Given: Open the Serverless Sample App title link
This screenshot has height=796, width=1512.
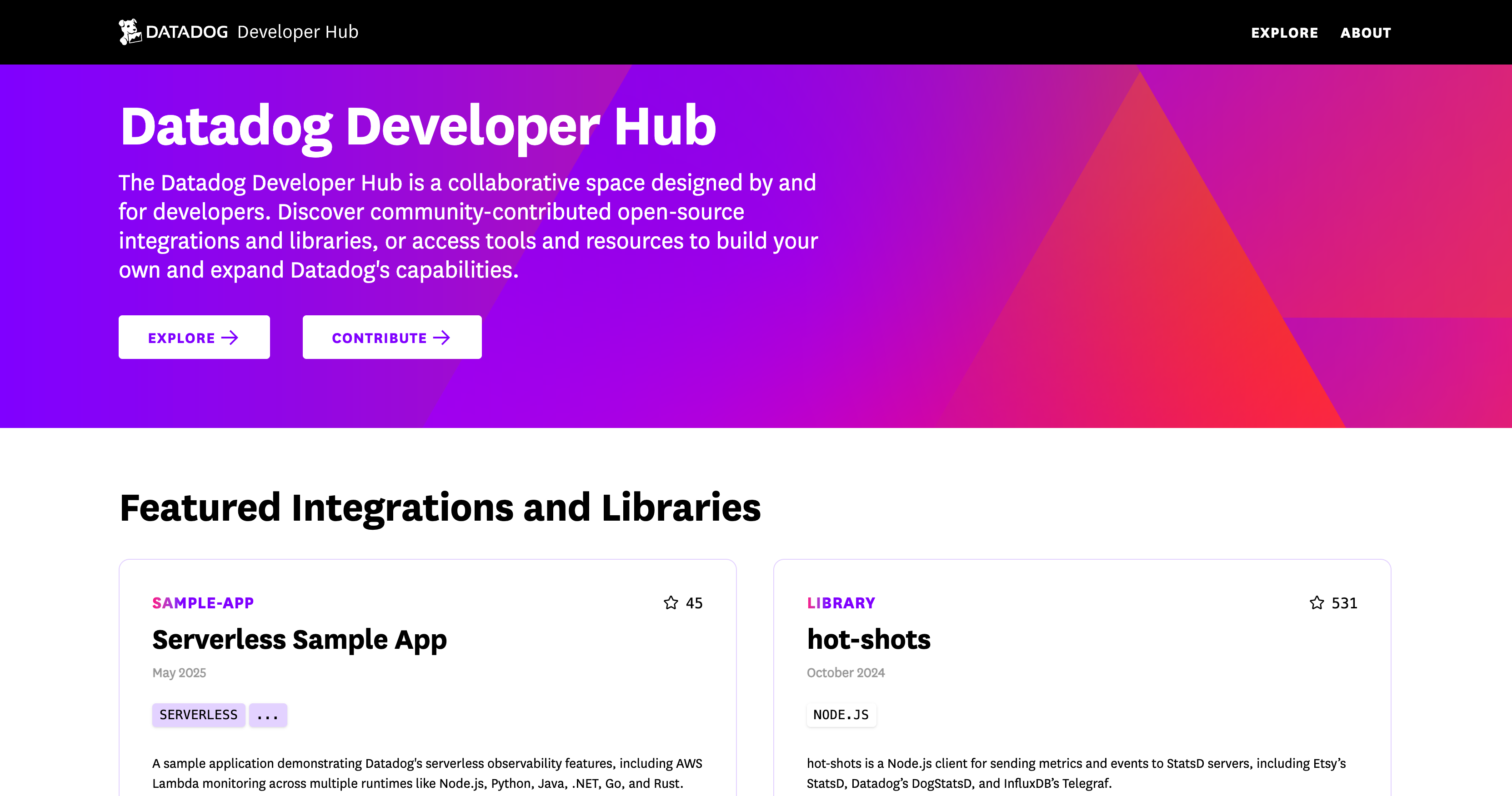Looking at the screenshot, I should 299,640.
